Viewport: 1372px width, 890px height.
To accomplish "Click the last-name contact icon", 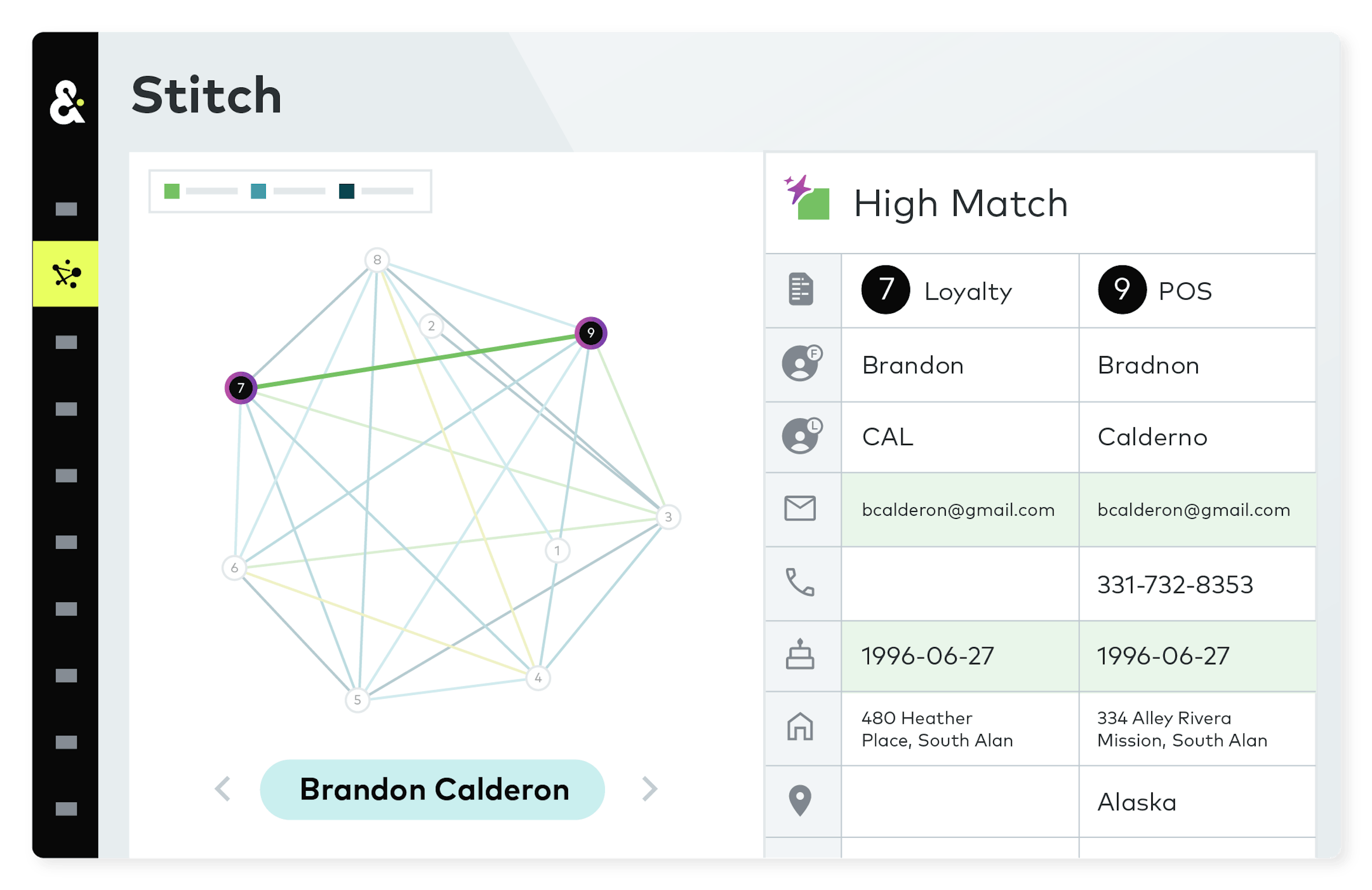I will tap(801, 436).
